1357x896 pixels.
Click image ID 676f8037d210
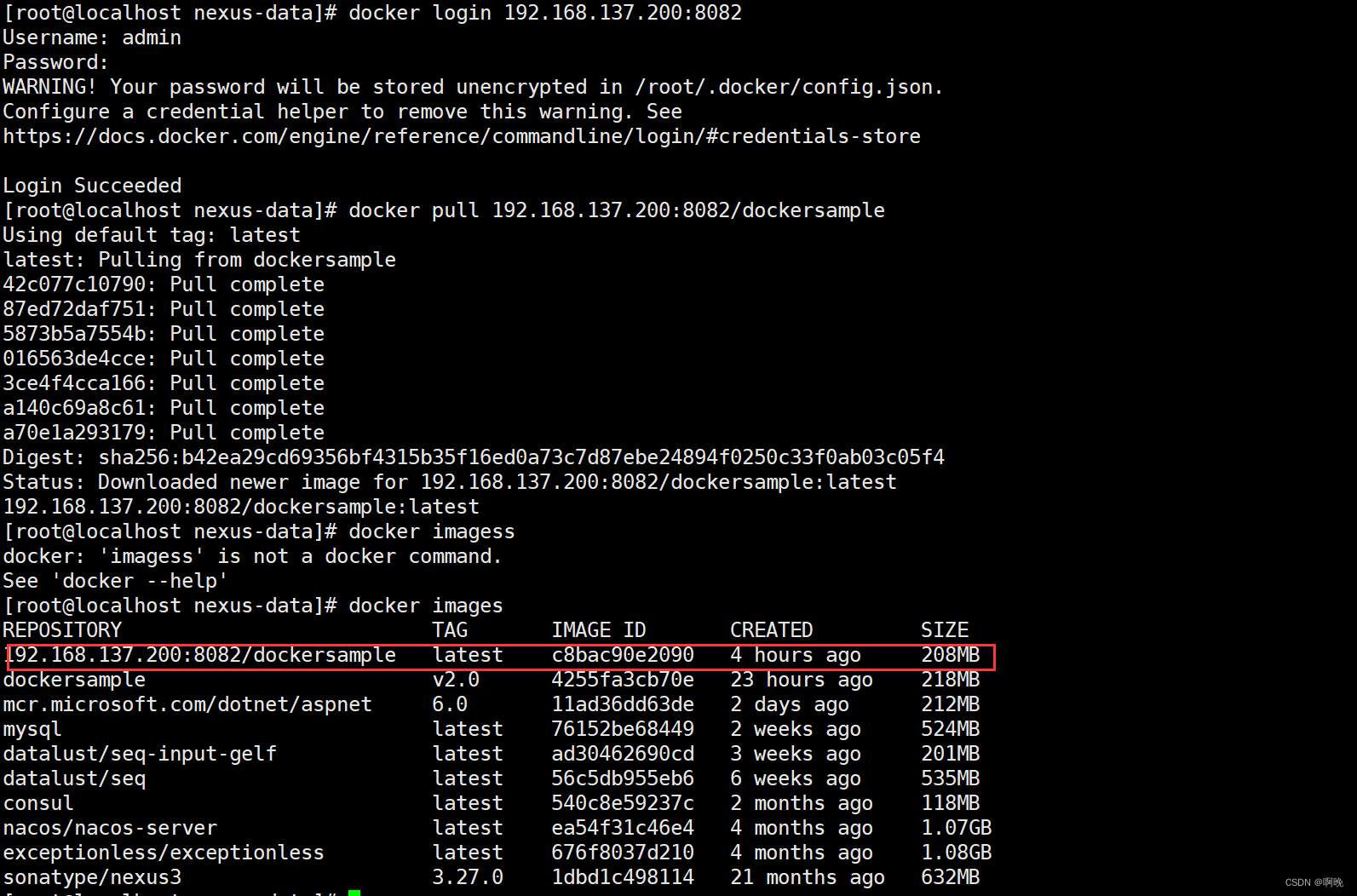tap(623, 853)
